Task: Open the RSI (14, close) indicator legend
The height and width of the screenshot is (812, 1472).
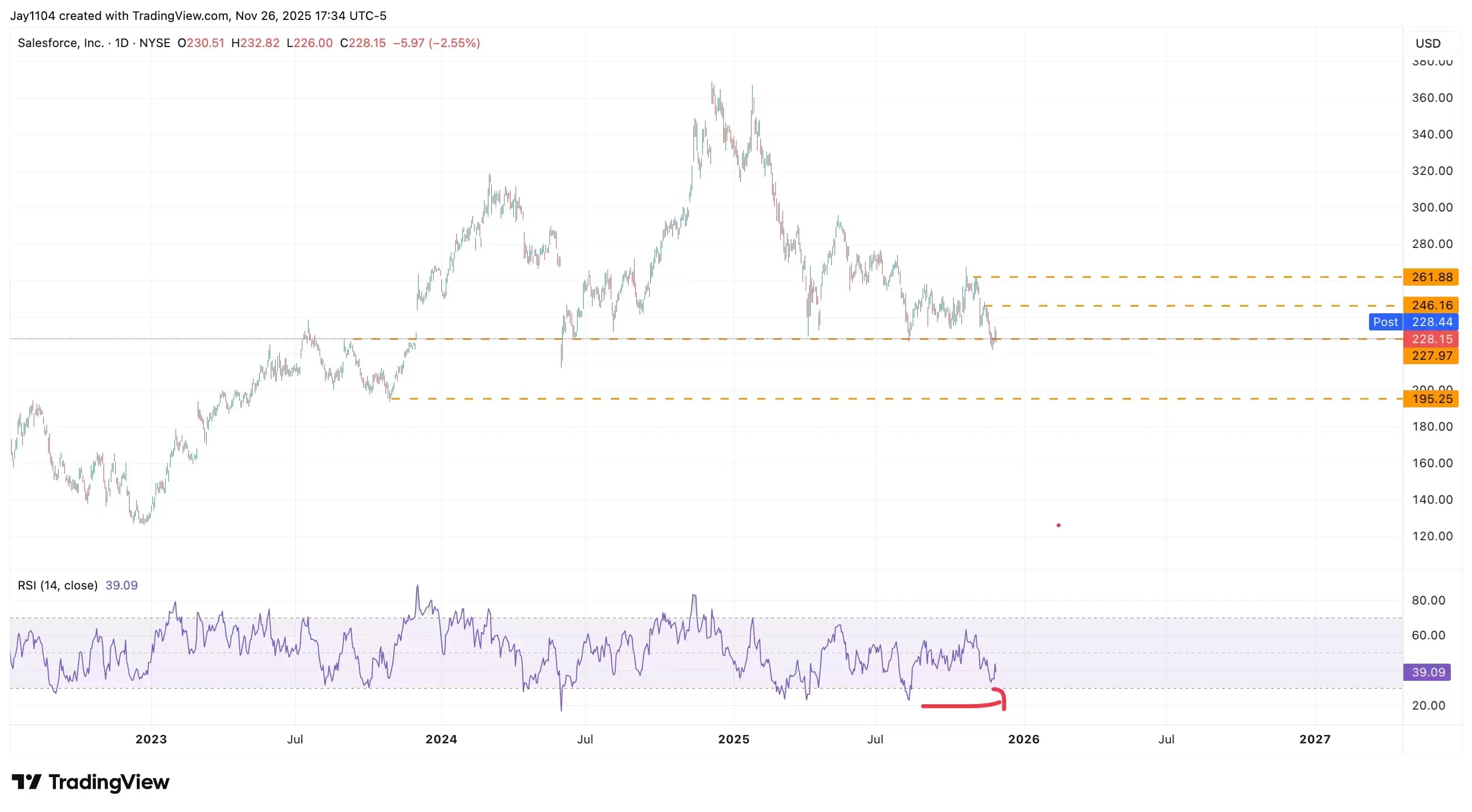Action: (x=58, y=585)
